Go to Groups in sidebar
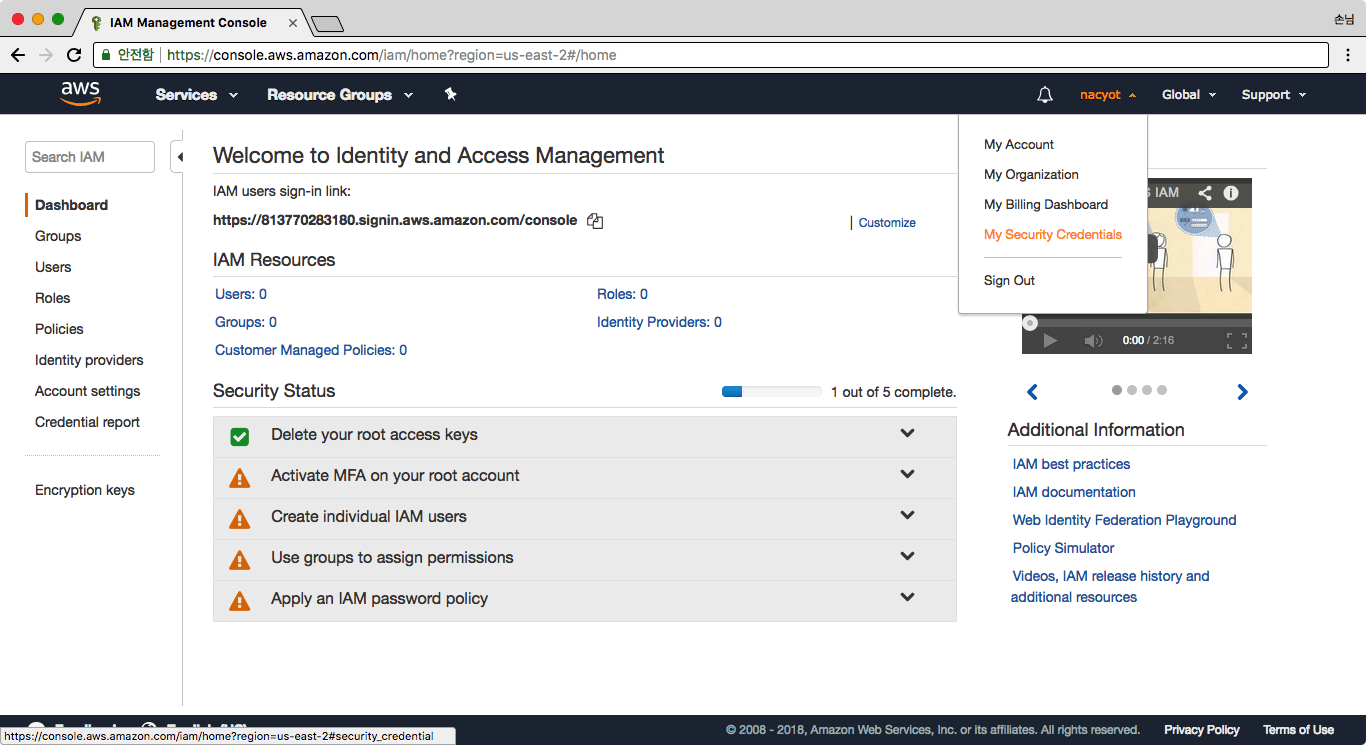This screenshot has height=745, width=1366. [x=58, y=236]
